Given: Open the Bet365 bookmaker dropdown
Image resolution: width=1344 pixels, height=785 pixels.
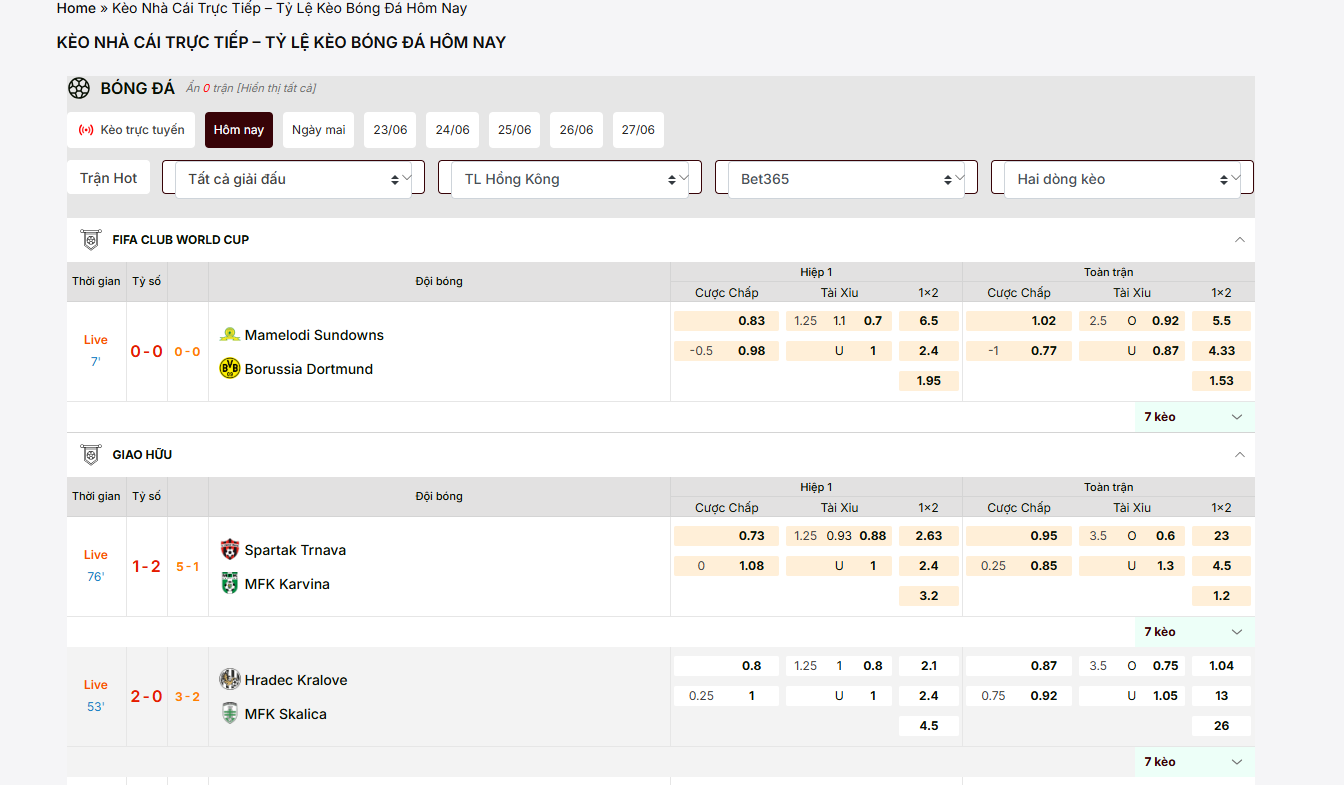Looking at the screenshot, I should coord(846,179).
